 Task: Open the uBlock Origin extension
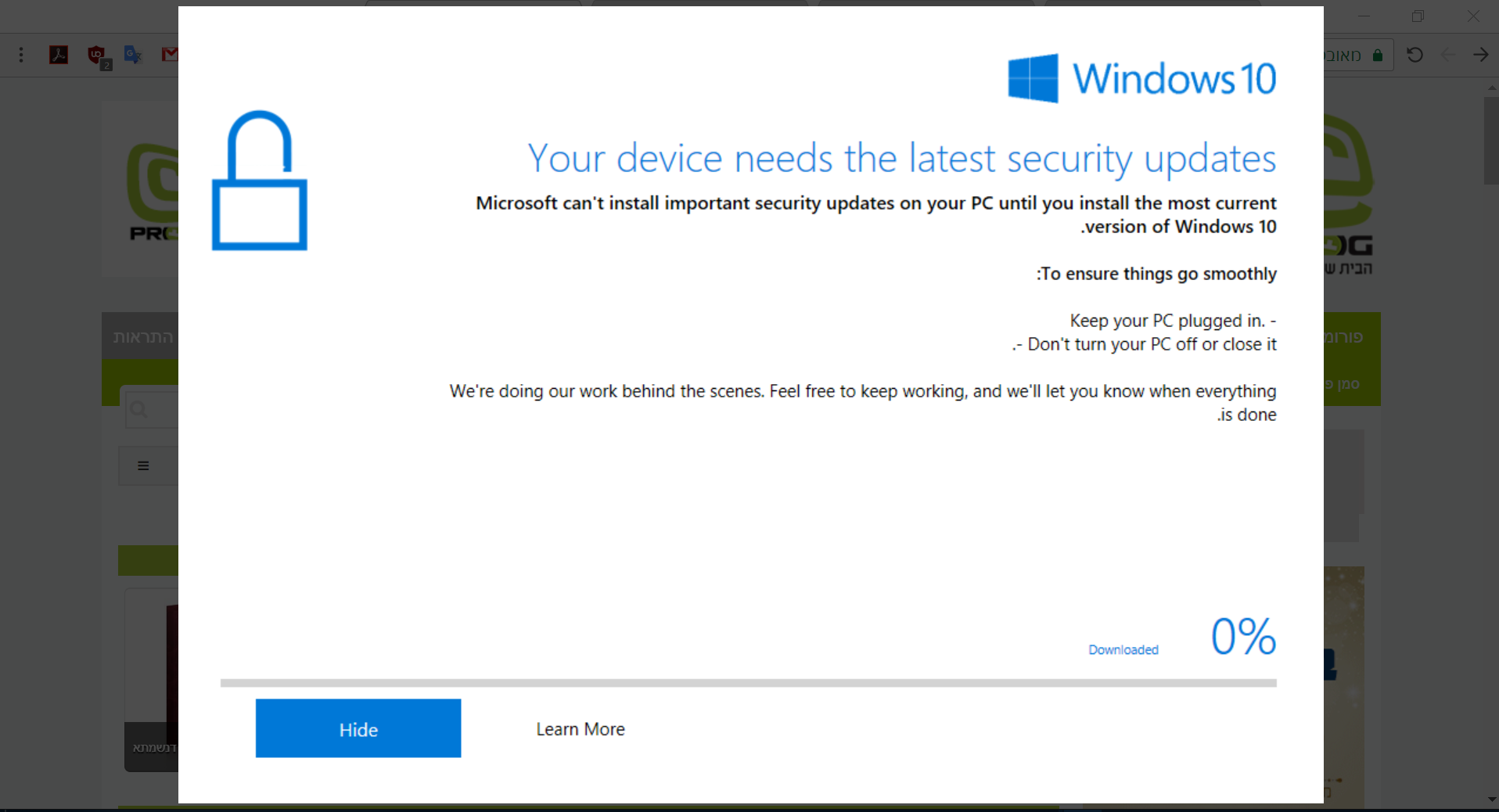coord(97,55)
